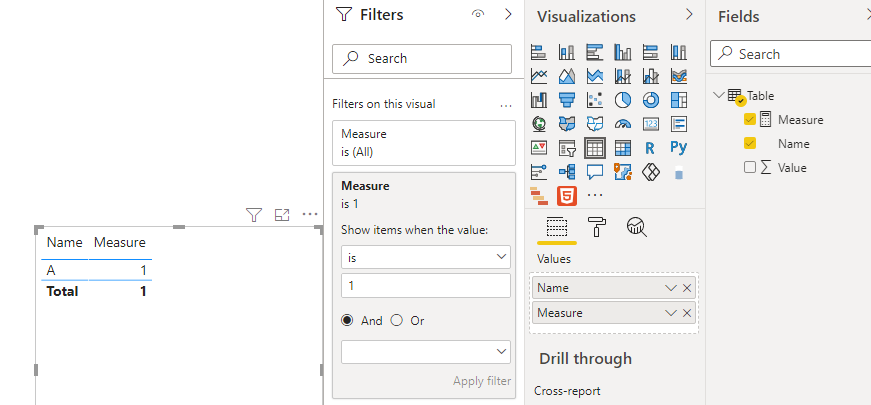Select the stacked column chart visualization
The image size is (871, 405).
(x=567, y=52)
